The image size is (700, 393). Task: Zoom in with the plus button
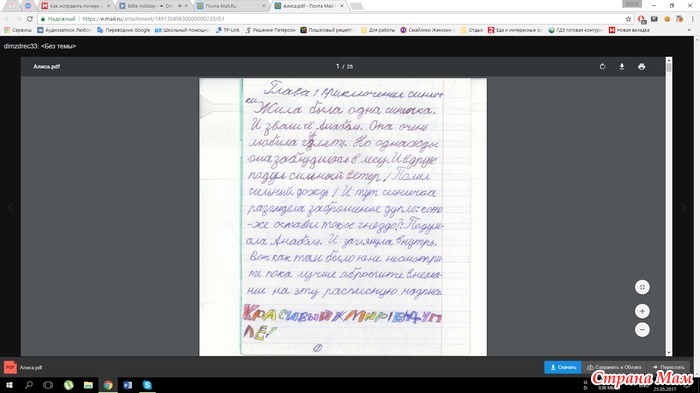click(642, 311)
